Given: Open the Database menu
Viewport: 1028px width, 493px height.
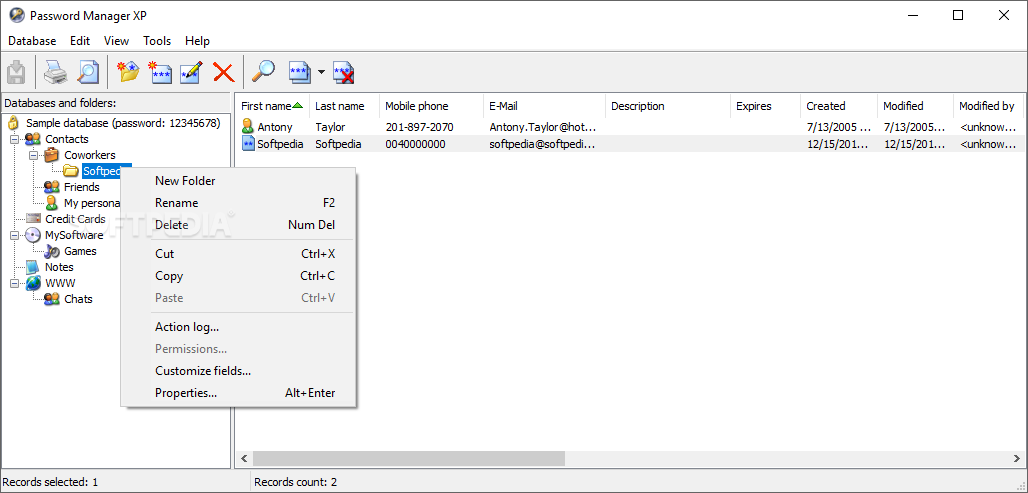Looking at the screenshot, I should pyautogui.click(x=32, y=41).
